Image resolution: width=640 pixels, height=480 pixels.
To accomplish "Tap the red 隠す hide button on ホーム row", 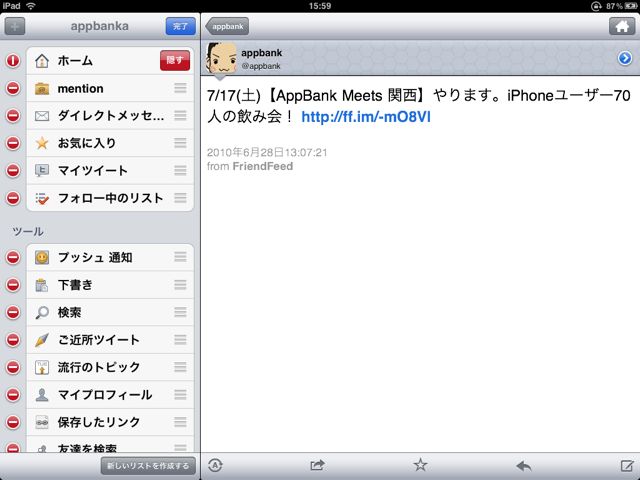I will (x=175, y=61).
